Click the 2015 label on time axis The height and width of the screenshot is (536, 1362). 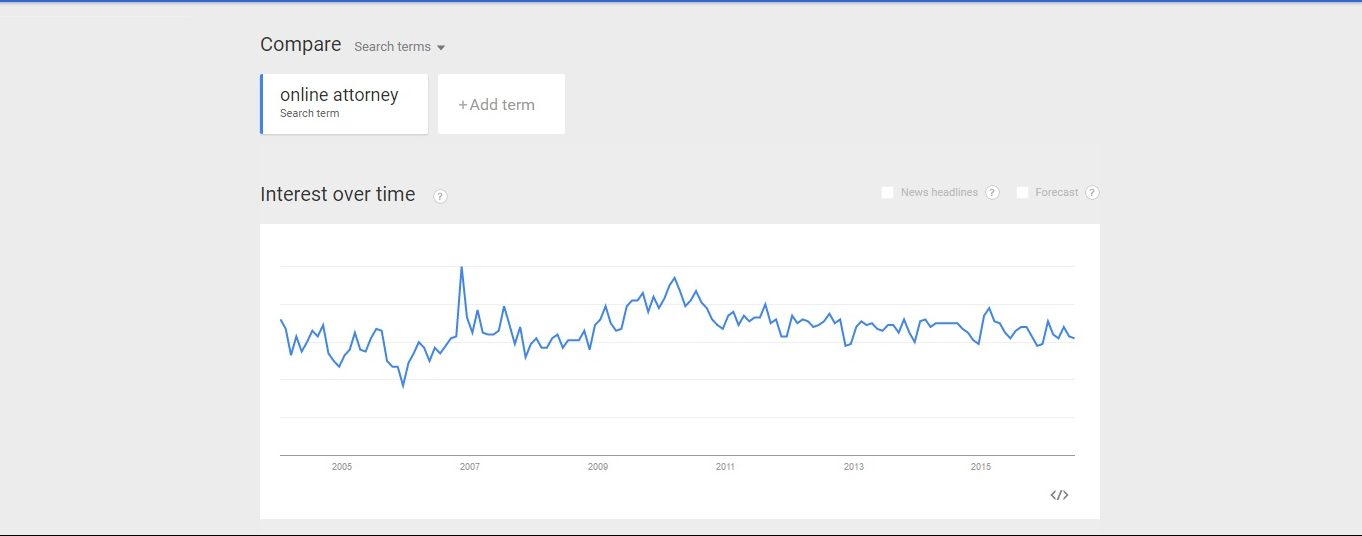981,467
